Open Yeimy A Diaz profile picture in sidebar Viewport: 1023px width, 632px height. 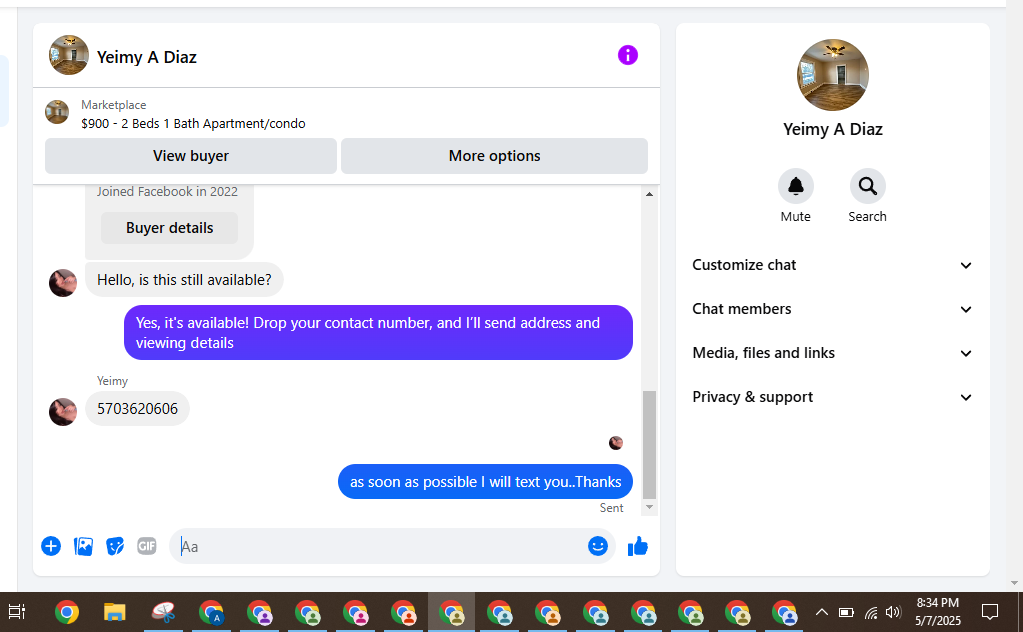[x=832, y=75]
